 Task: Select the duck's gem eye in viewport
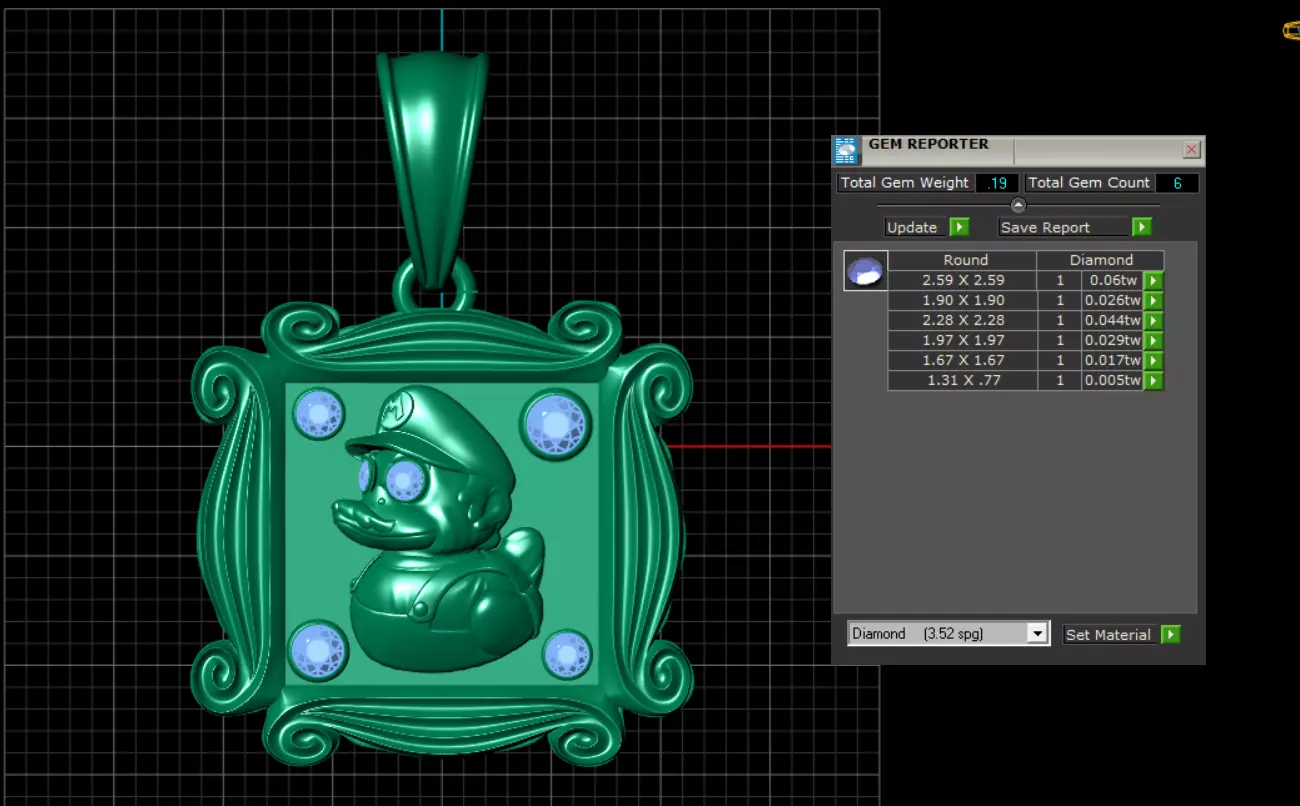pos(404,481)
